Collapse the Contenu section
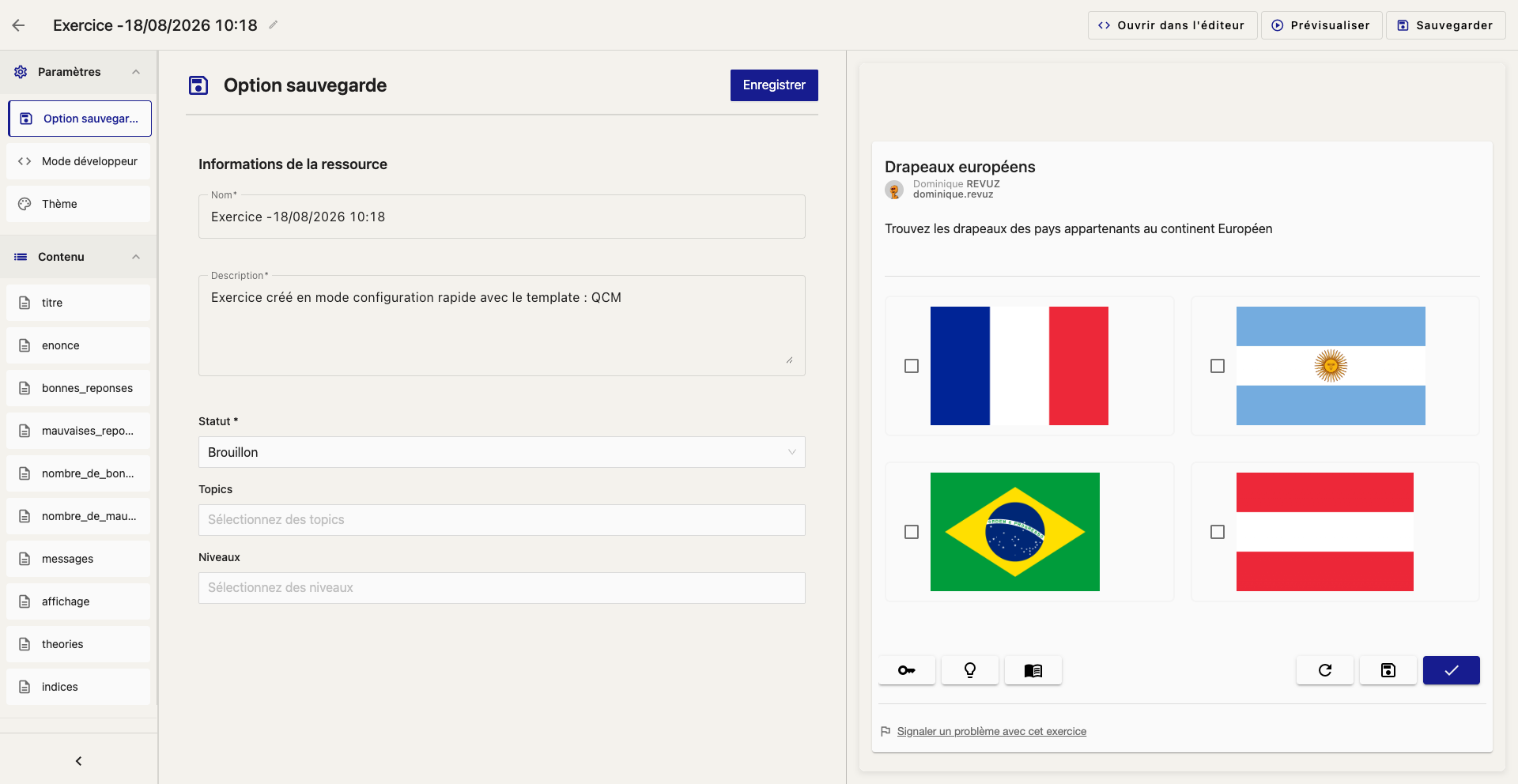The image size is (1518, 784). [x=136, y=257]
